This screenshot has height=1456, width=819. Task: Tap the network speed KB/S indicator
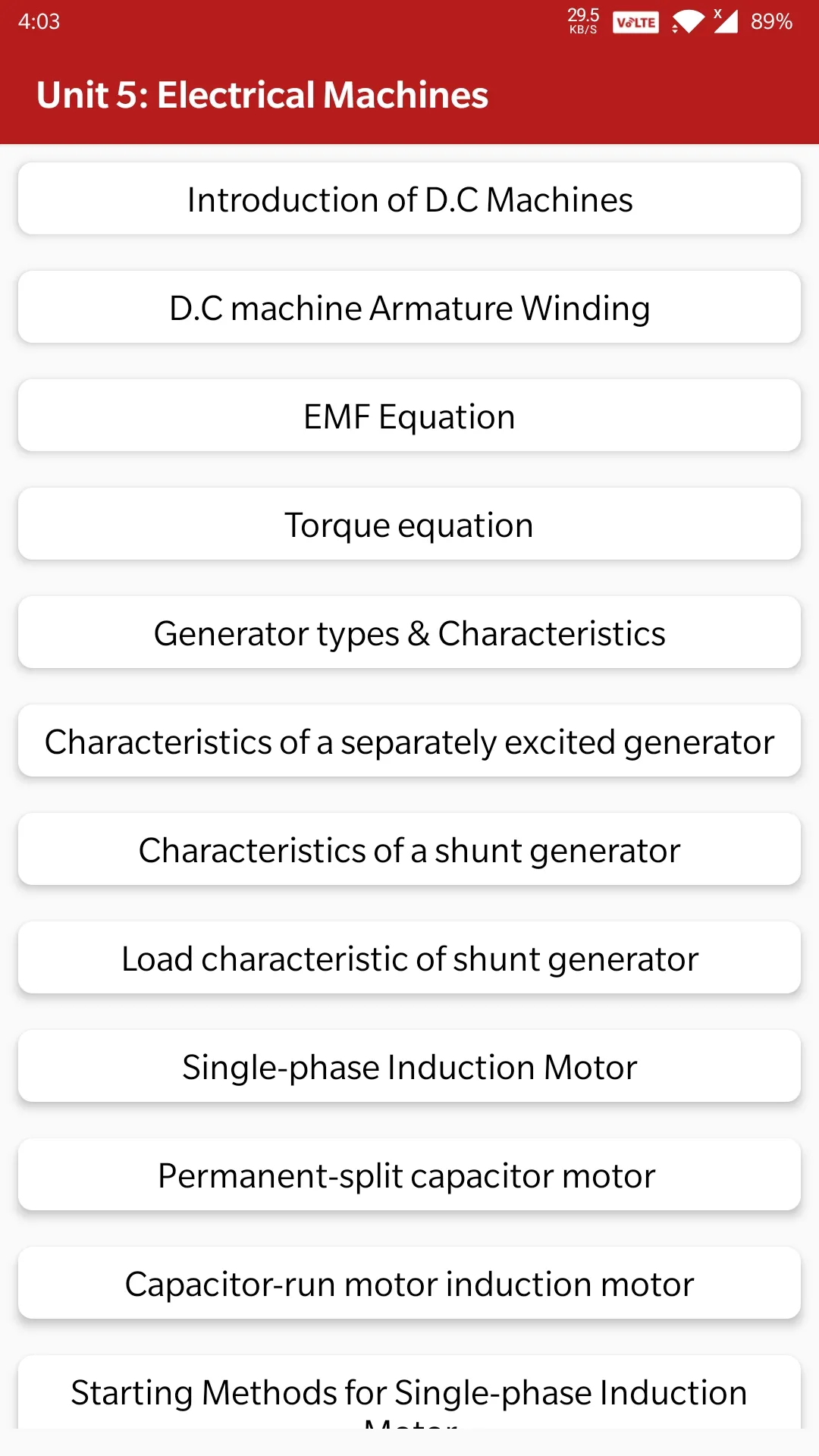pos(583,21)
